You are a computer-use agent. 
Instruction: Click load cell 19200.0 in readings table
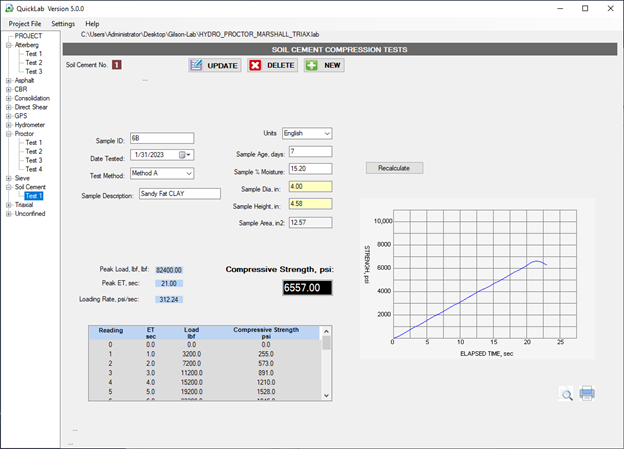[x=191, y=392]
